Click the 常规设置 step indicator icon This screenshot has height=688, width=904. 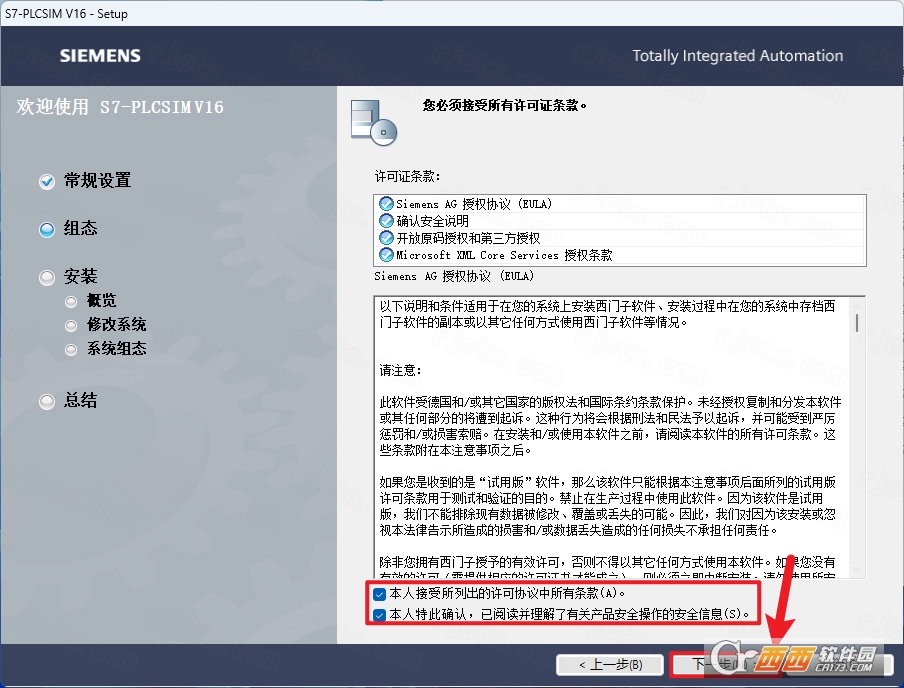(x=47, y=182)
